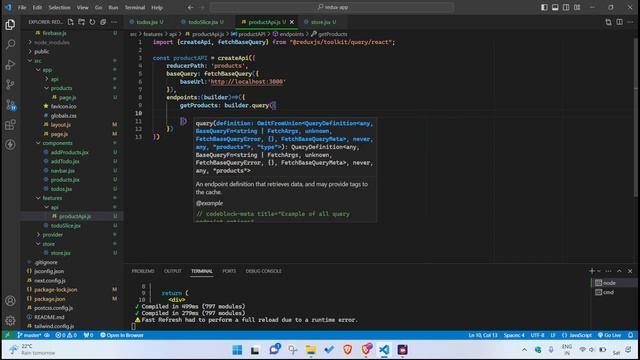Screen dimensions: 640x360
Task: Click remote window icon at status bar start
Action: 7,335
